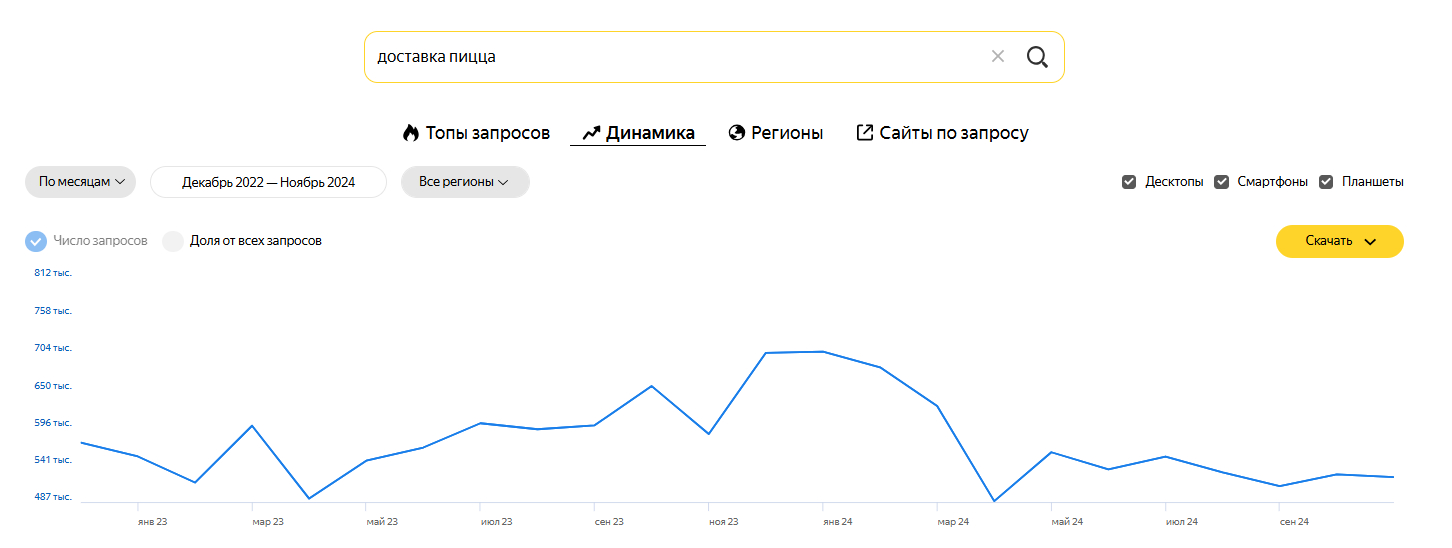The width and height of the screenshot is (1452, 548).
Task: Click the magnifier search icon
Action: click(x=1037, y=57)
